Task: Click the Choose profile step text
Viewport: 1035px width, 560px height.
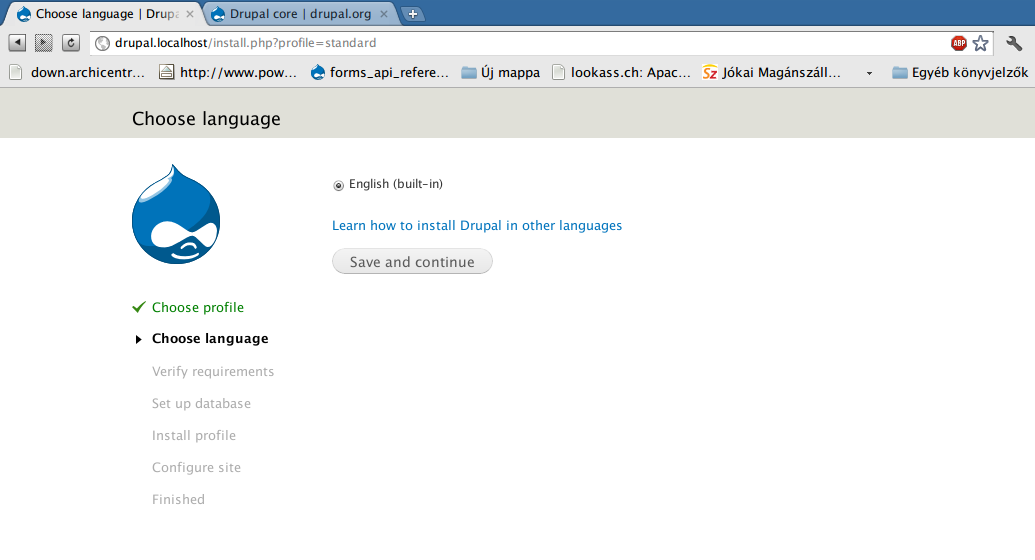Action: 198,307
